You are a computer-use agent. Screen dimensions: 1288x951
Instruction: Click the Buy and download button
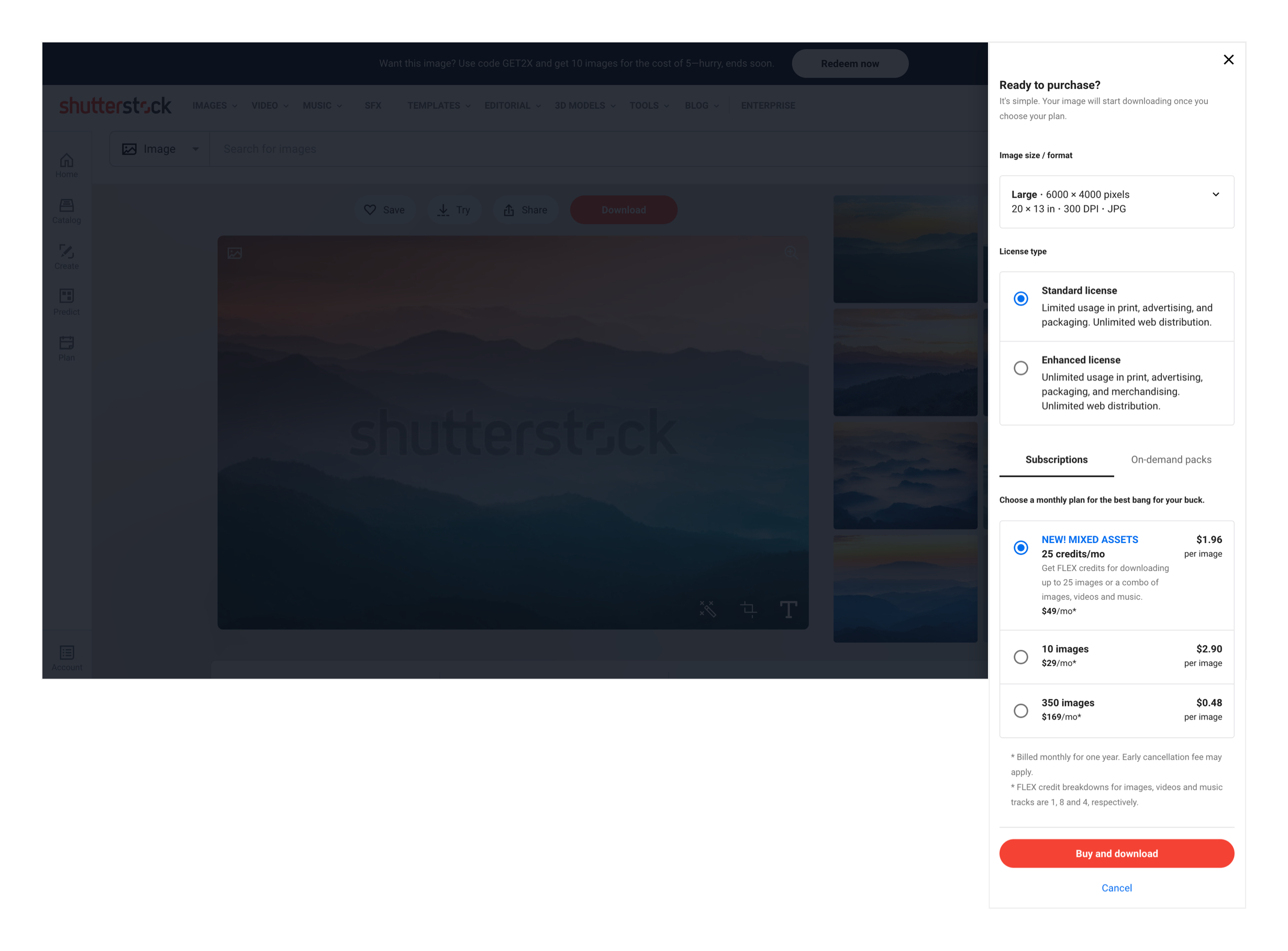click(x=1116, y=853)
